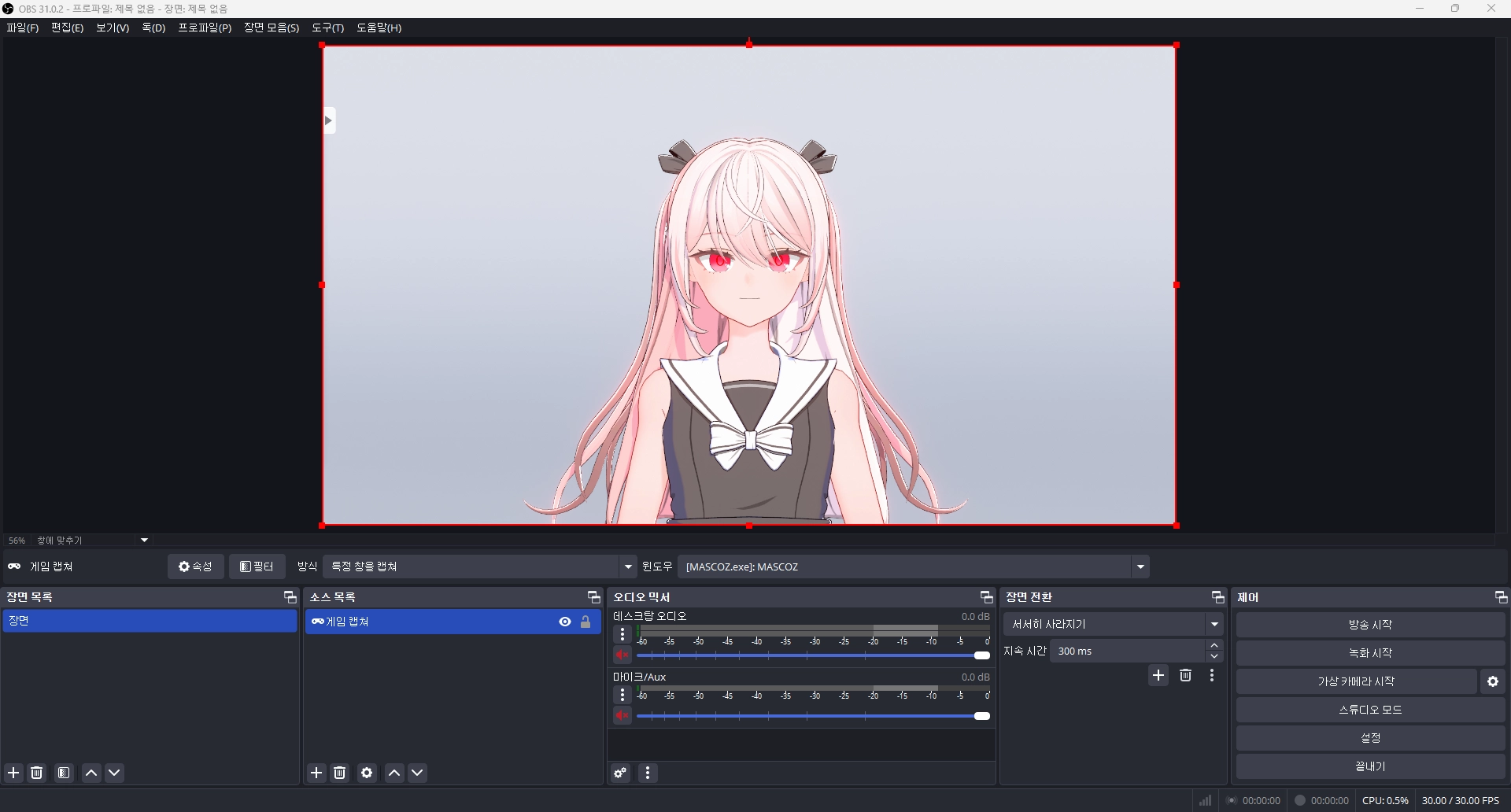
Task: Add a new scene with the plus icon
Action: tap(13, 773)
